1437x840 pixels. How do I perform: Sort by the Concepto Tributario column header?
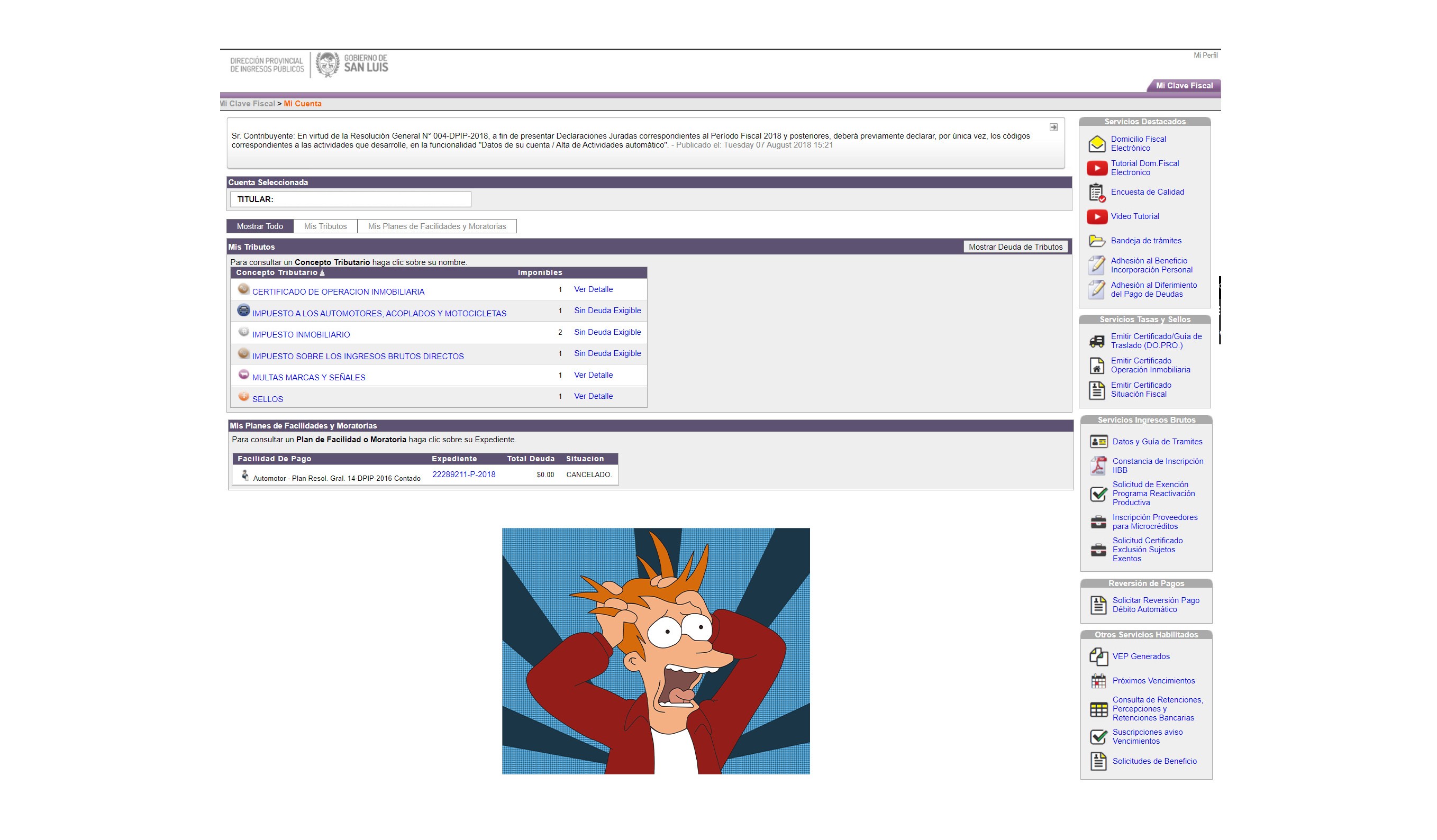[x=280, y=272]
